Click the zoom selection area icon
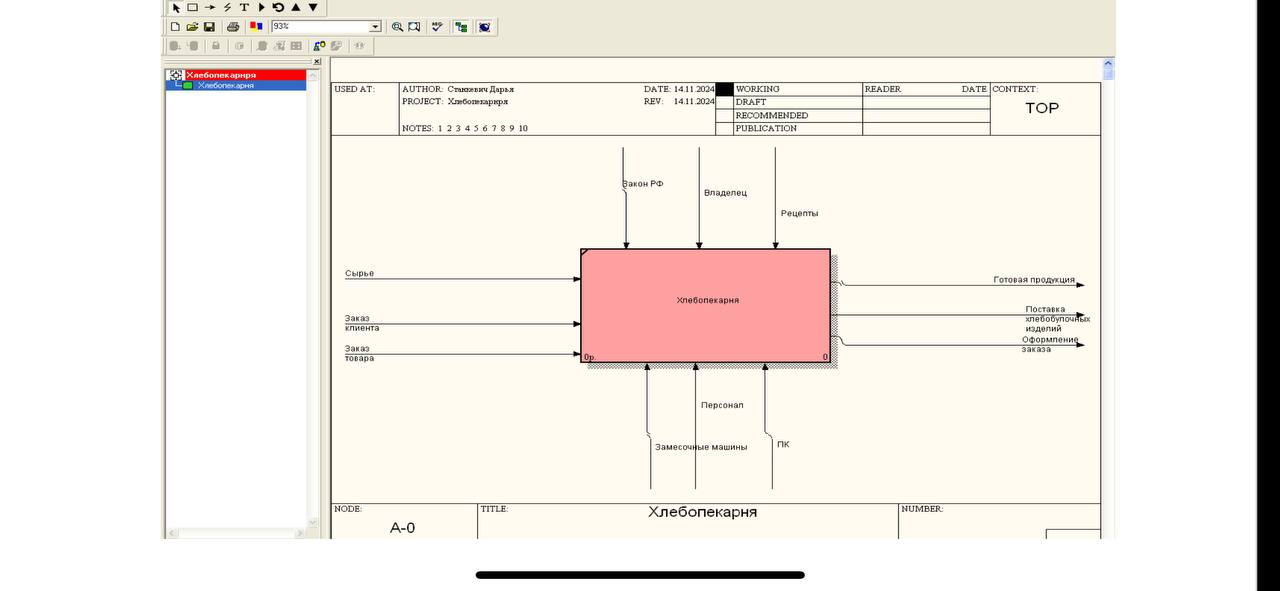This screenshot has height=591, width=1280. point(414,27)
